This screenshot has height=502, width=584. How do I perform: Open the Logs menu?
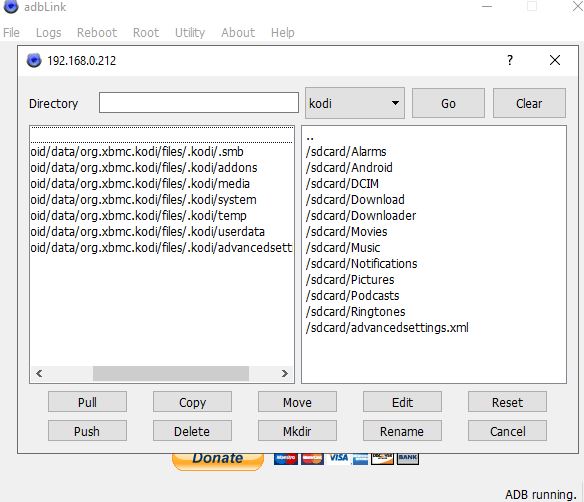coord(48,33)
